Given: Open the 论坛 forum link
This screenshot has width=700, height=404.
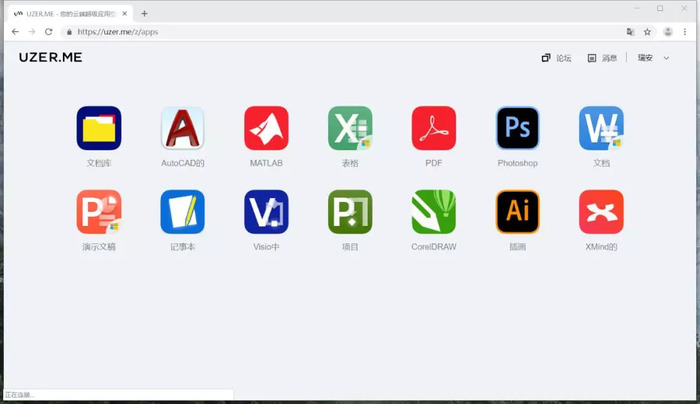Looking at the screenshot, I should coord(556,58).
